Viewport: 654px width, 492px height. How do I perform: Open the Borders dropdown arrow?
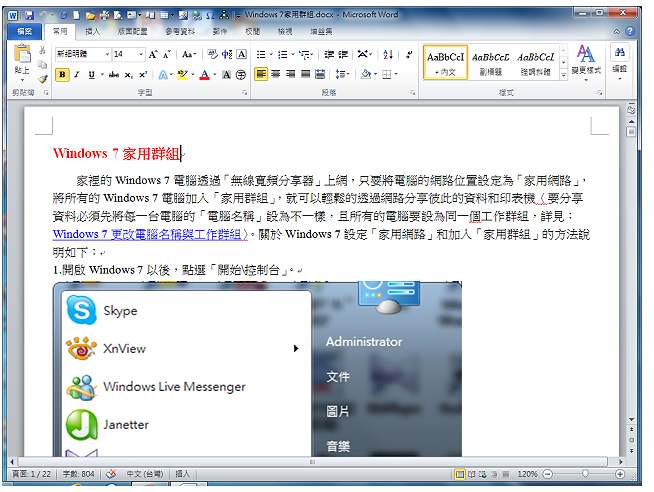[x=396, y=75]
